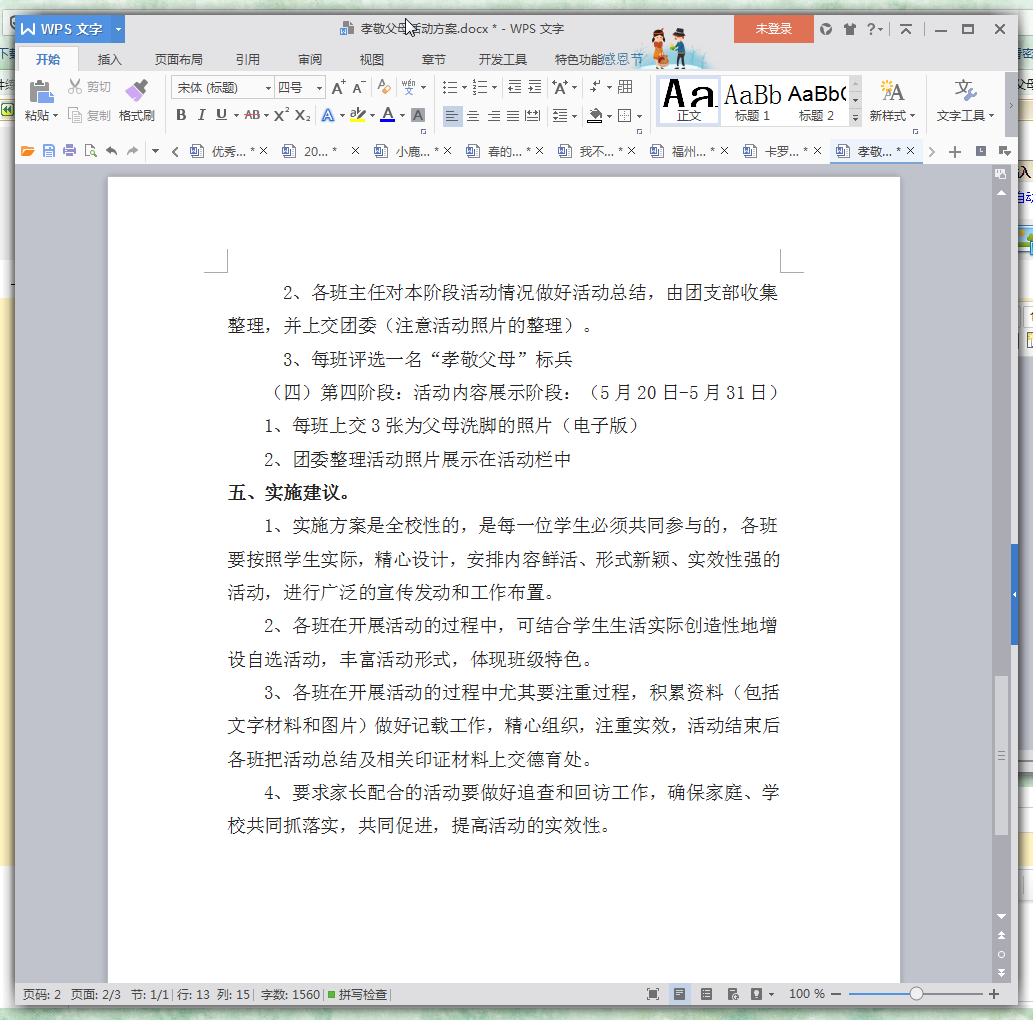Click Print Preview icon
Viewport: 1033px width, 1020px height.
click(x=91, y=151)
